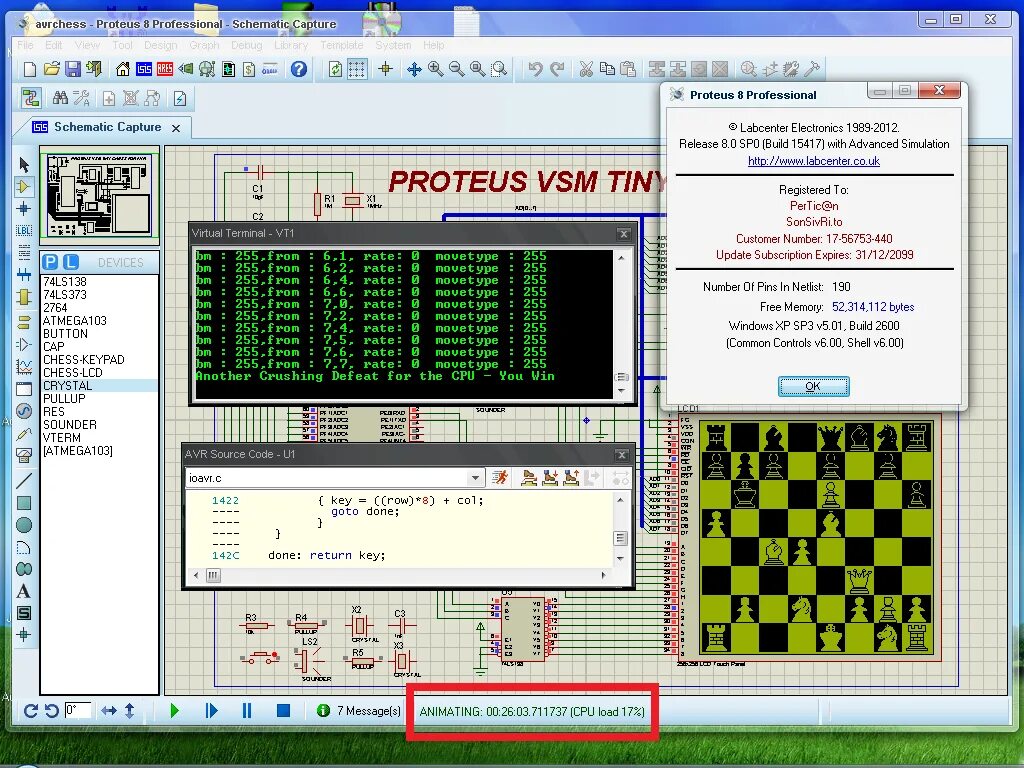Open the labcenter.co.uk link
1024x768 pixels.
coord(814,161)
